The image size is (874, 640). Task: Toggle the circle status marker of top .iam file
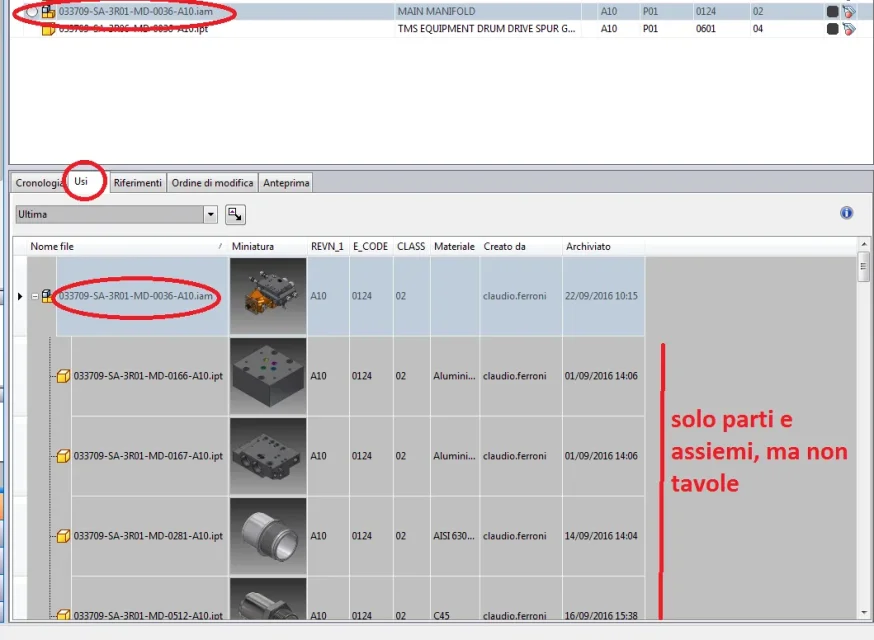click(32, 12)
